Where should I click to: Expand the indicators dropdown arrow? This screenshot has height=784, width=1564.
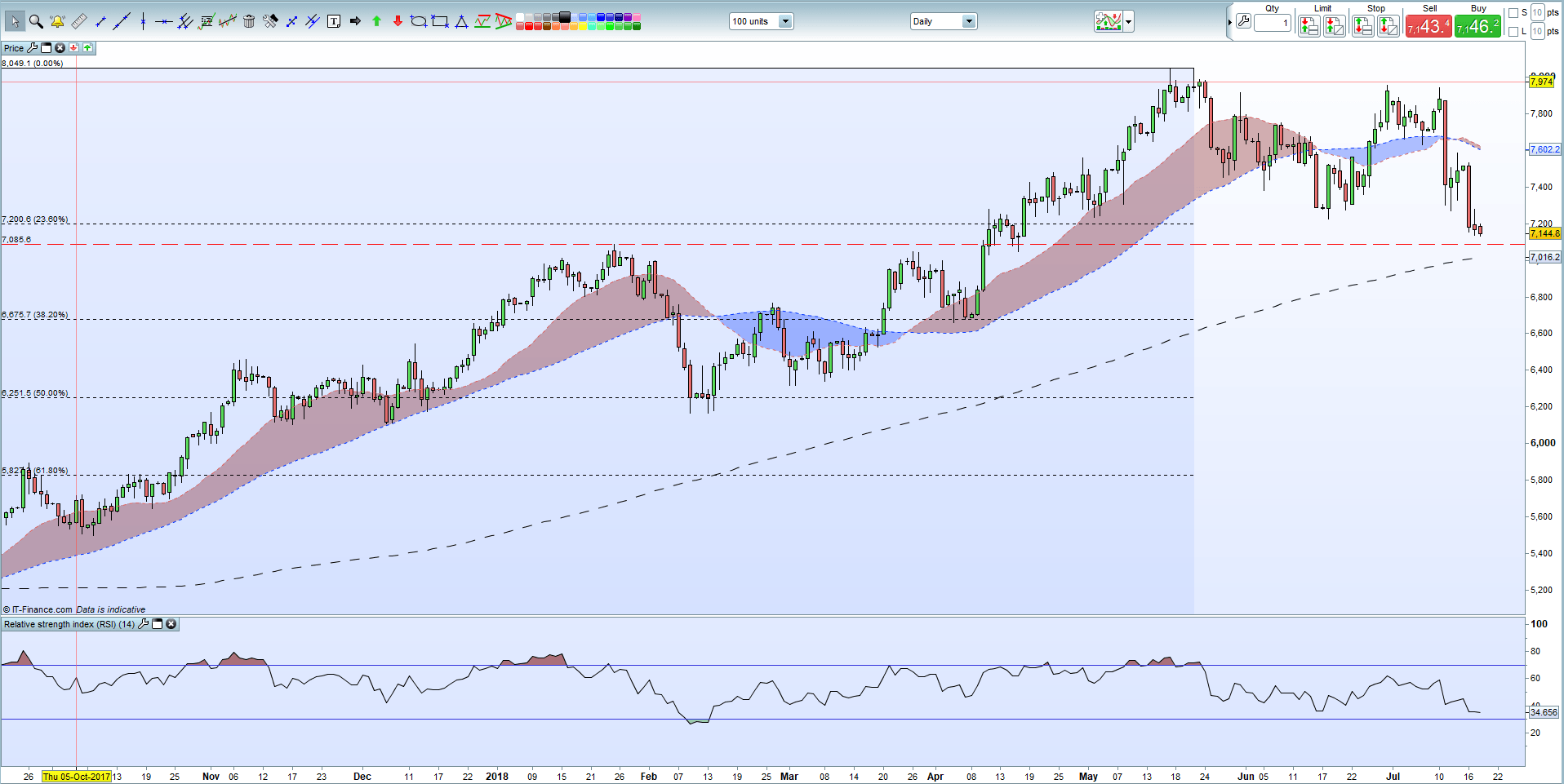1129,22
